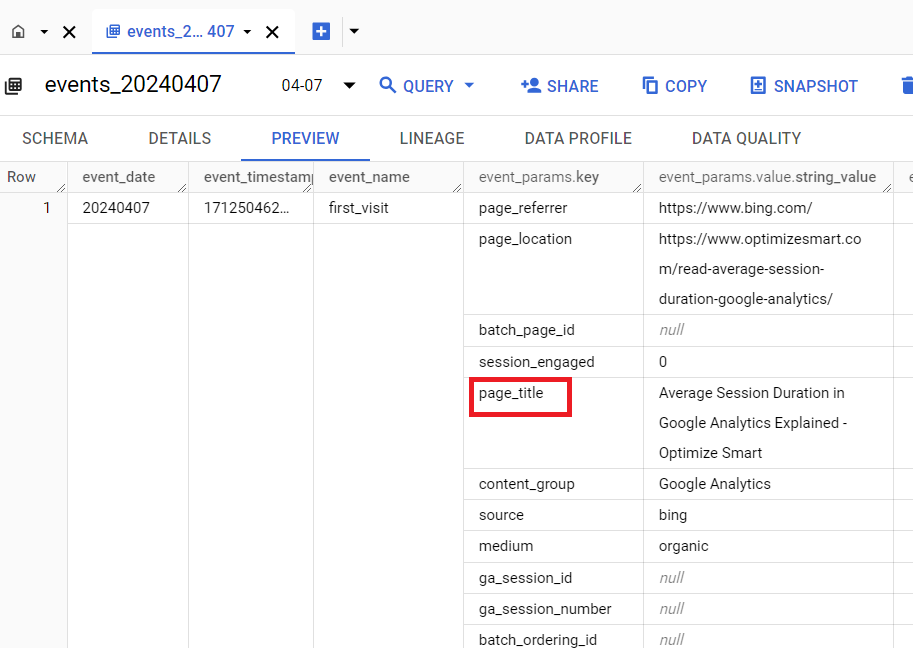Open the Data Profile tab

pyautogui.click(x=578, y=138)
